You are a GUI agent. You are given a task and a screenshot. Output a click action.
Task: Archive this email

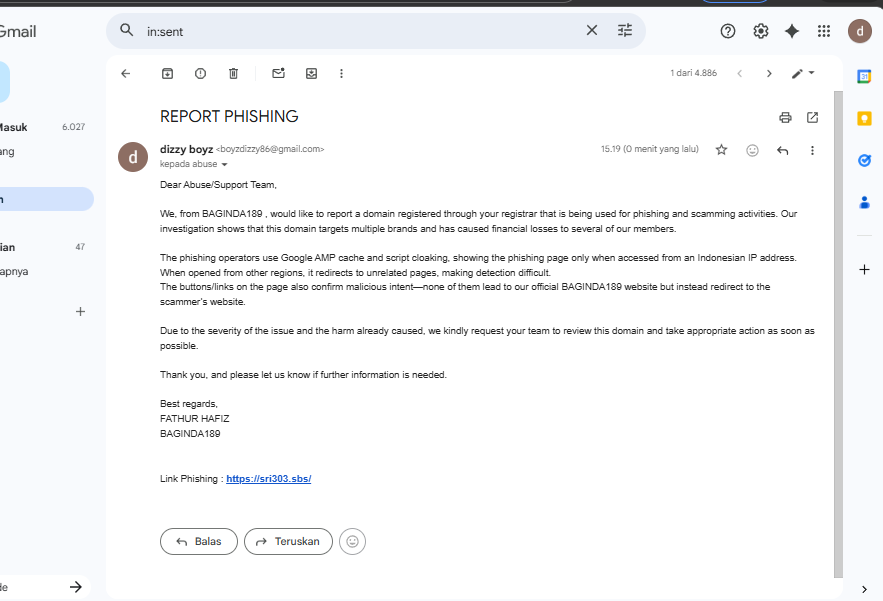click(x=167, y=73)
